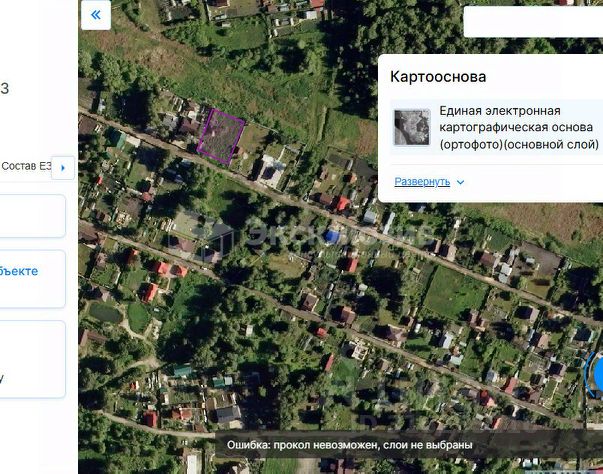Select the orthophoto basemap thumbnail
Viewport: 603px width, 474px height.
412,127
